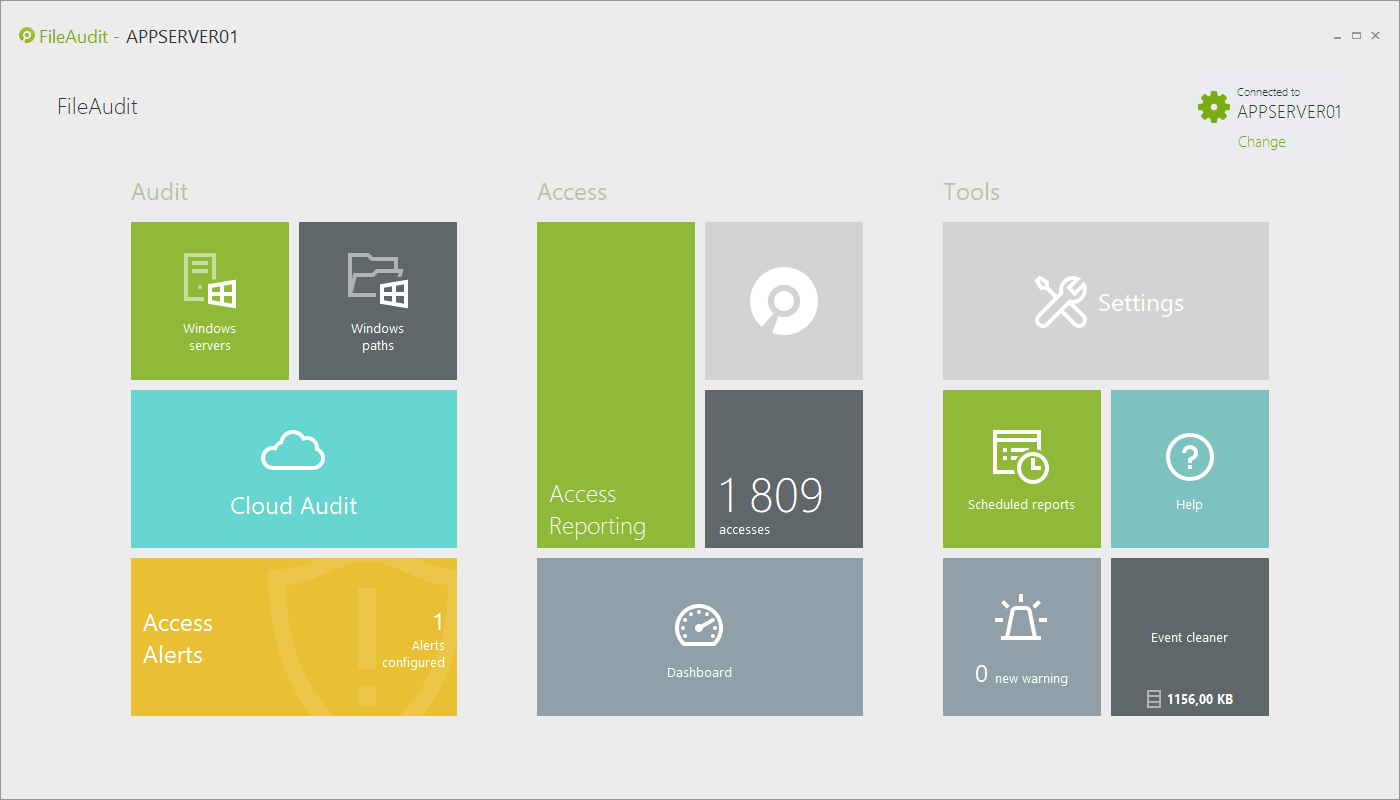Click the 1 809 accesses tile
Screen dimensions: 1400x800
(x=784, y=469)
